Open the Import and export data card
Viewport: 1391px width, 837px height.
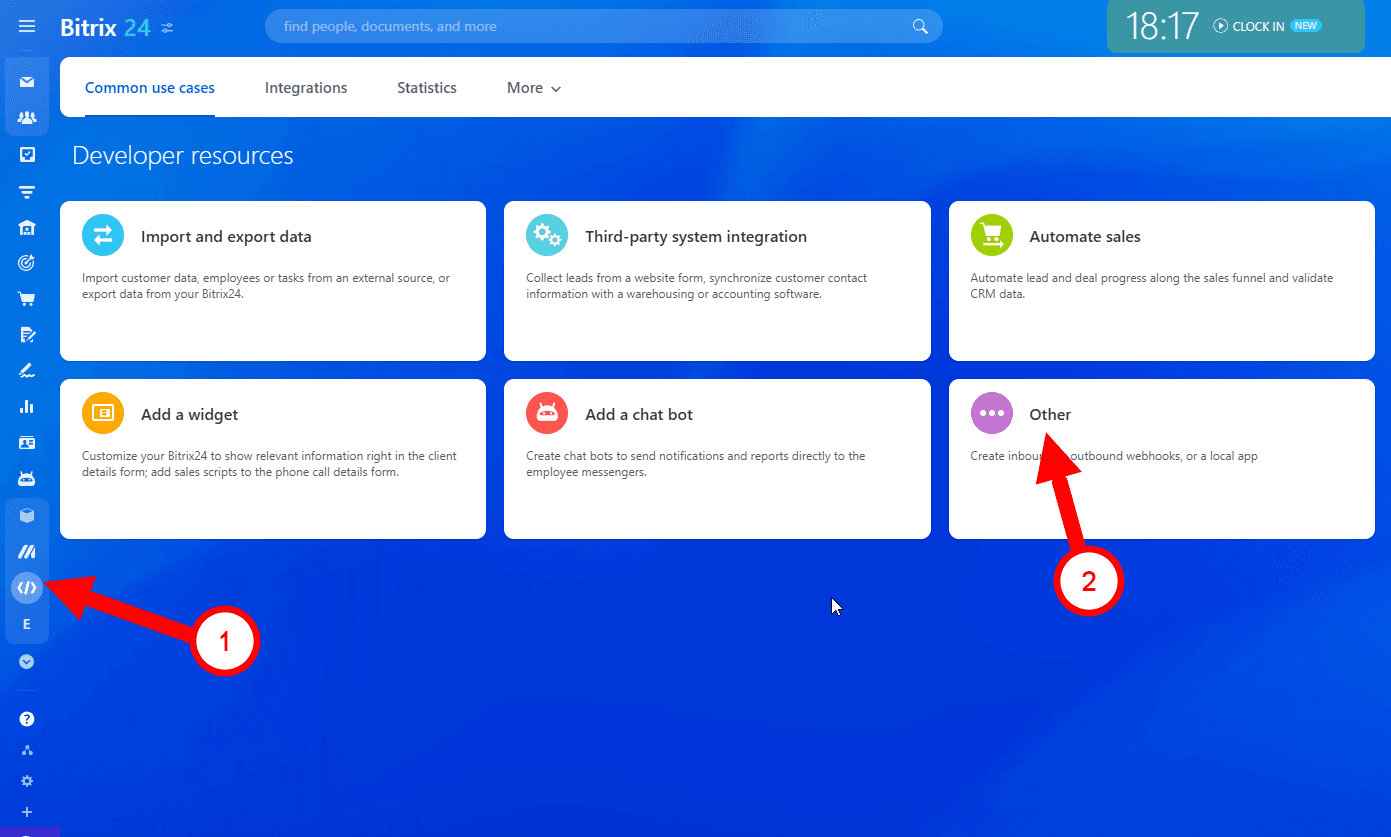(273, 281)
